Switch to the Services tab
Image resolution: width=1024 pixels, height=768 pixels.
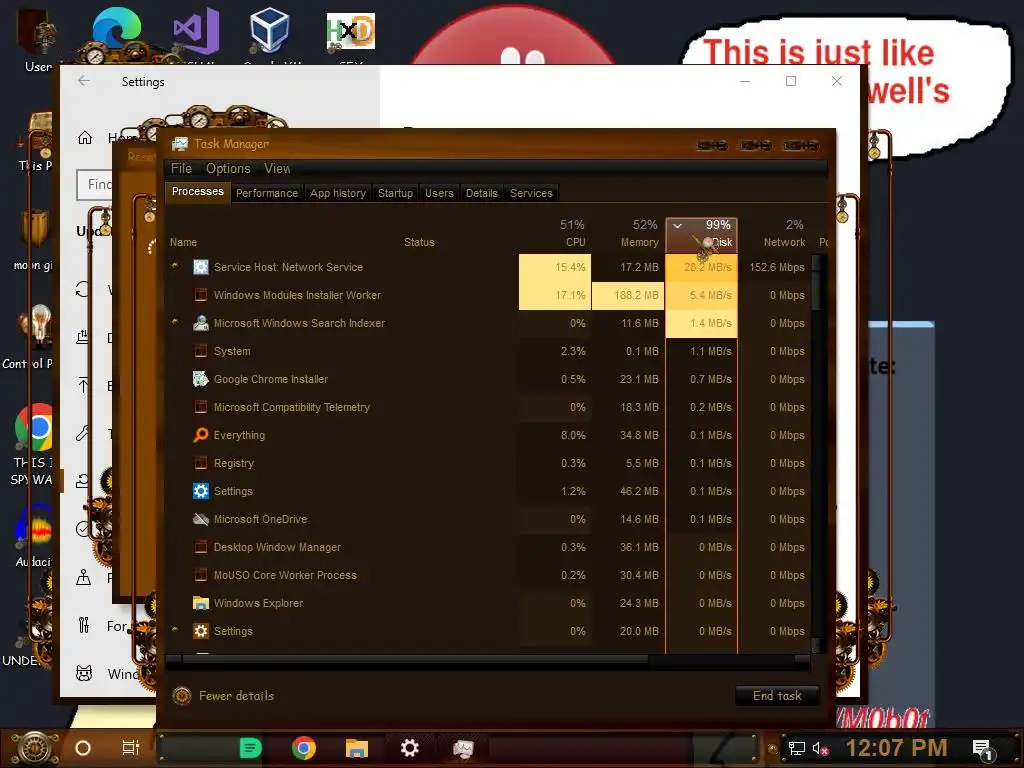point(531,193)
